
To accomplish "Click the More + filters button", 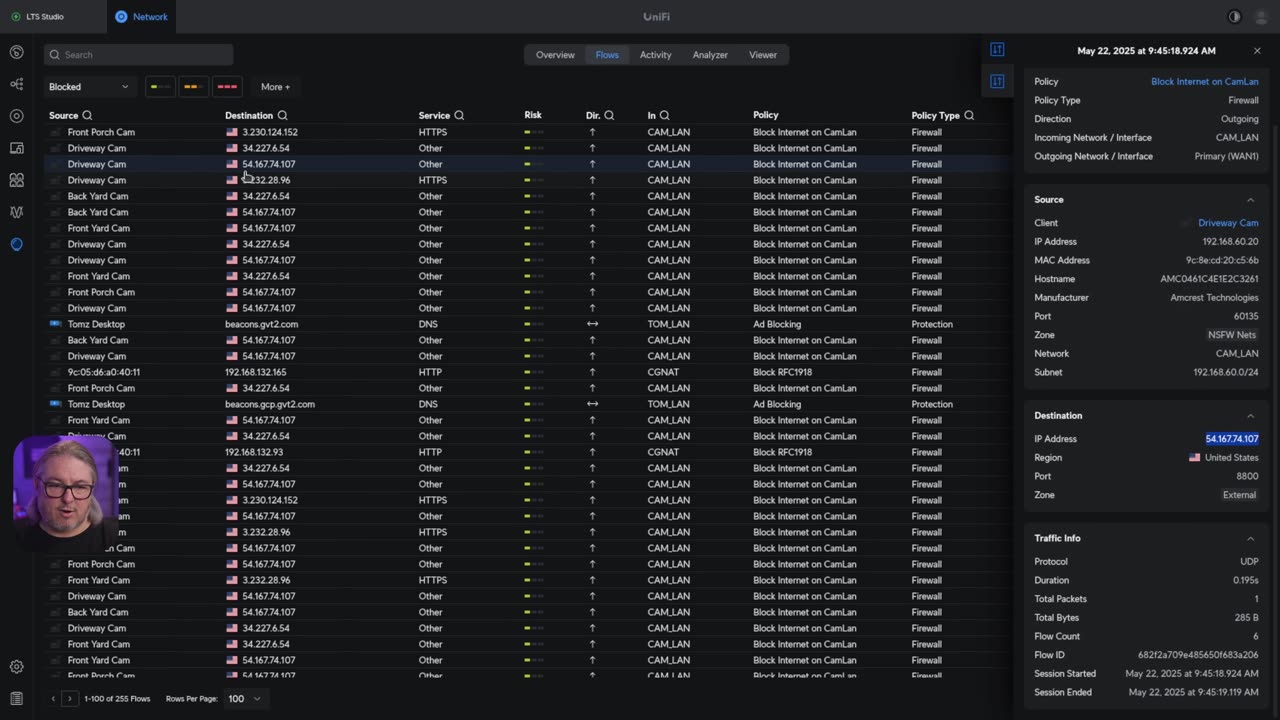I will 275,87.
